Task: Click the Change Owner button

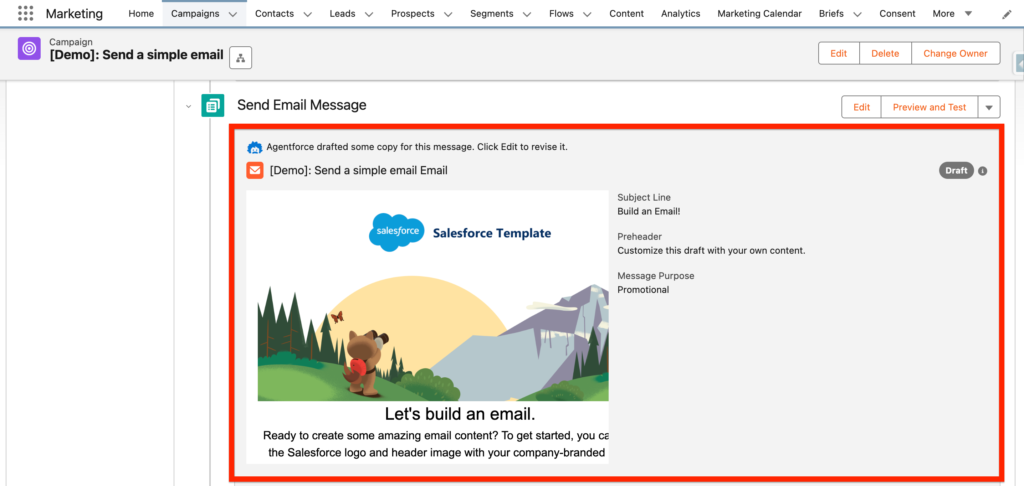Action: point(955,53)
